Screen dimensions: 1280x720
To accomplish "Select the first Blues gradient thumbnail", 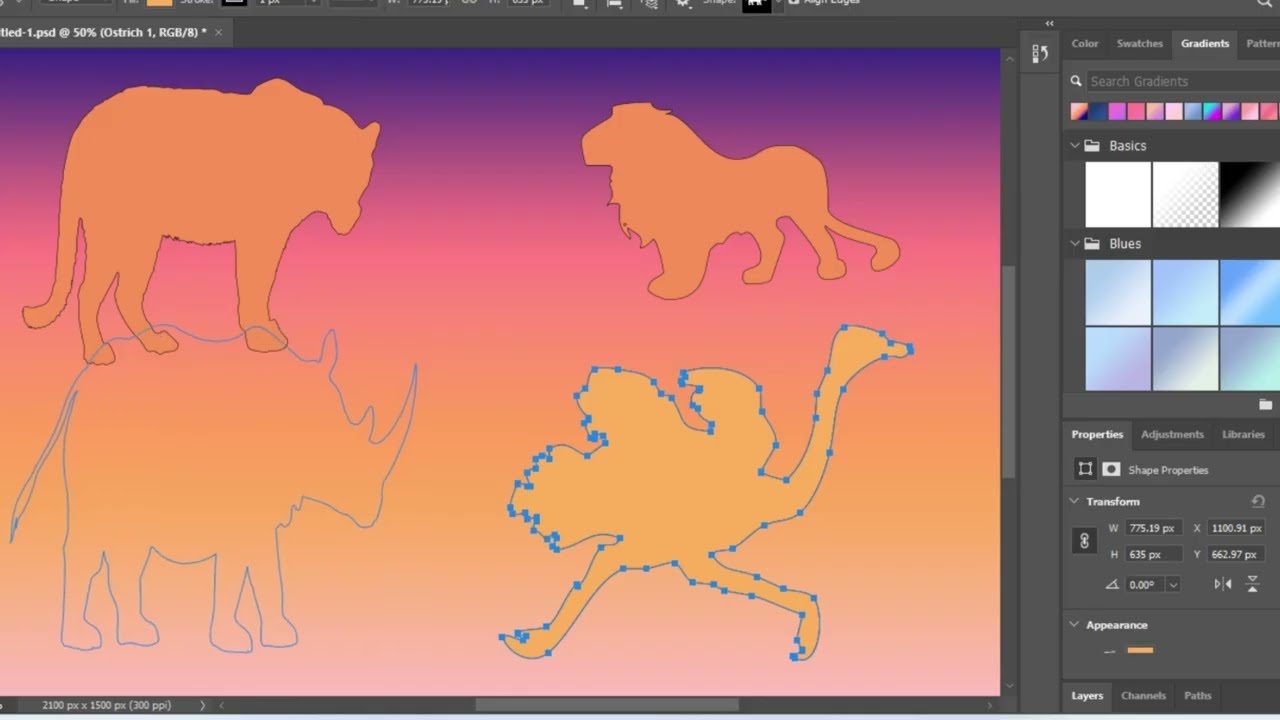I will click(1118, 293).
